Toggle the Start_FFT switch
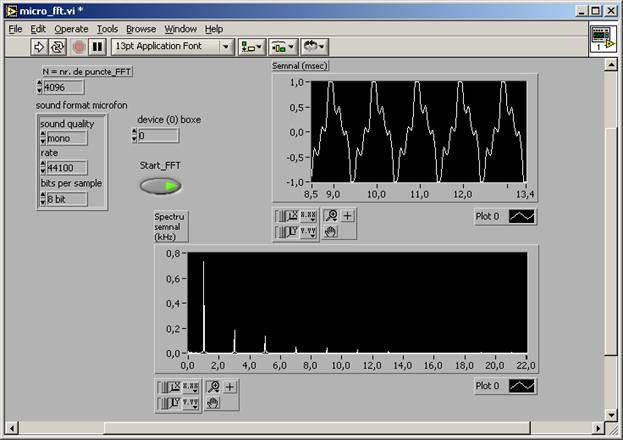This screenshot has height=440, width=623. (x=160, y=185)
